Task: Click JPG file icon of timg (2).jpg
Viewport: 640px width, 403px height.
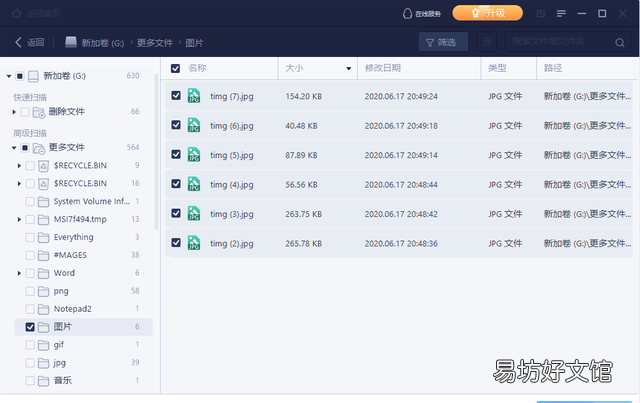Action: point(194,243)
